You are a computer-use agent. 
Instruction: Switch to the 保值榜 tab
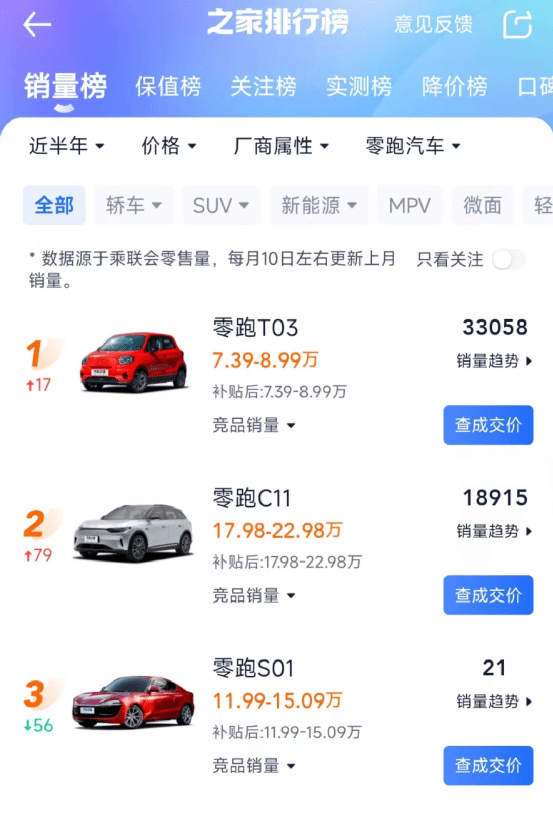(x=168, y=86)
